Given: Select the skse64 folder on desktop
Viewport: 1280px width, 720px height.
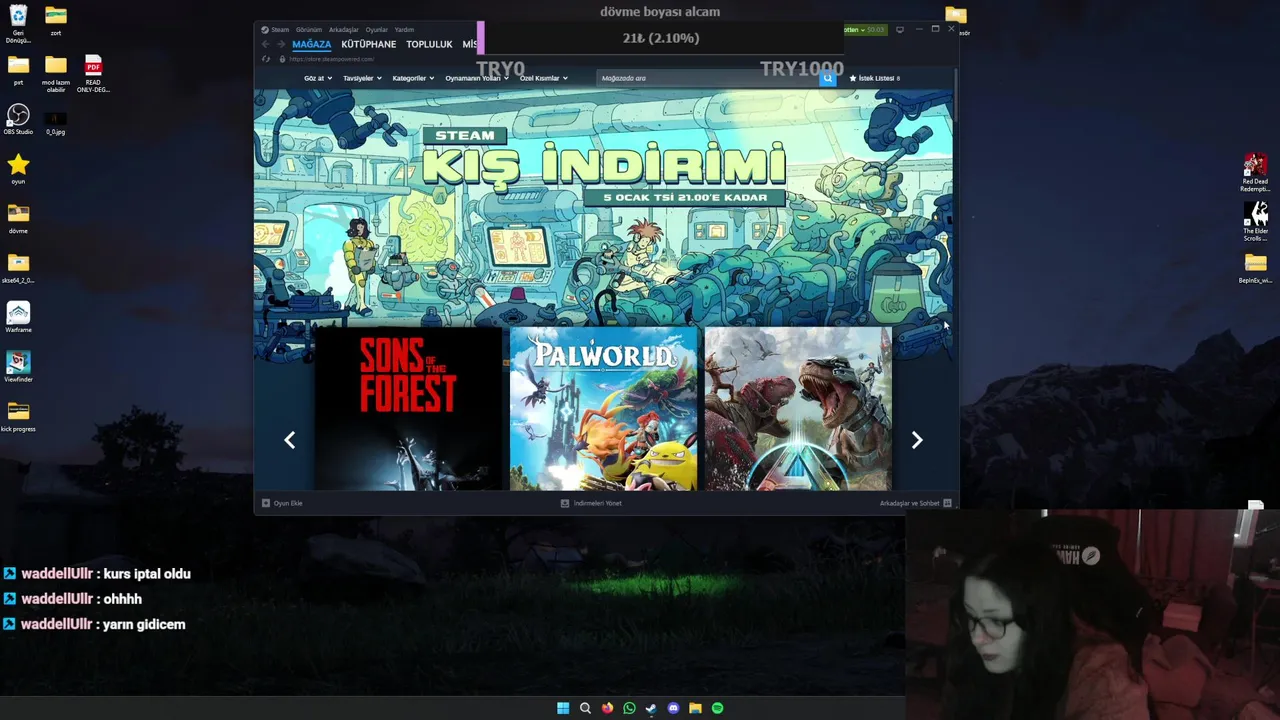Looking at the screenshot, I should (18, 267).
